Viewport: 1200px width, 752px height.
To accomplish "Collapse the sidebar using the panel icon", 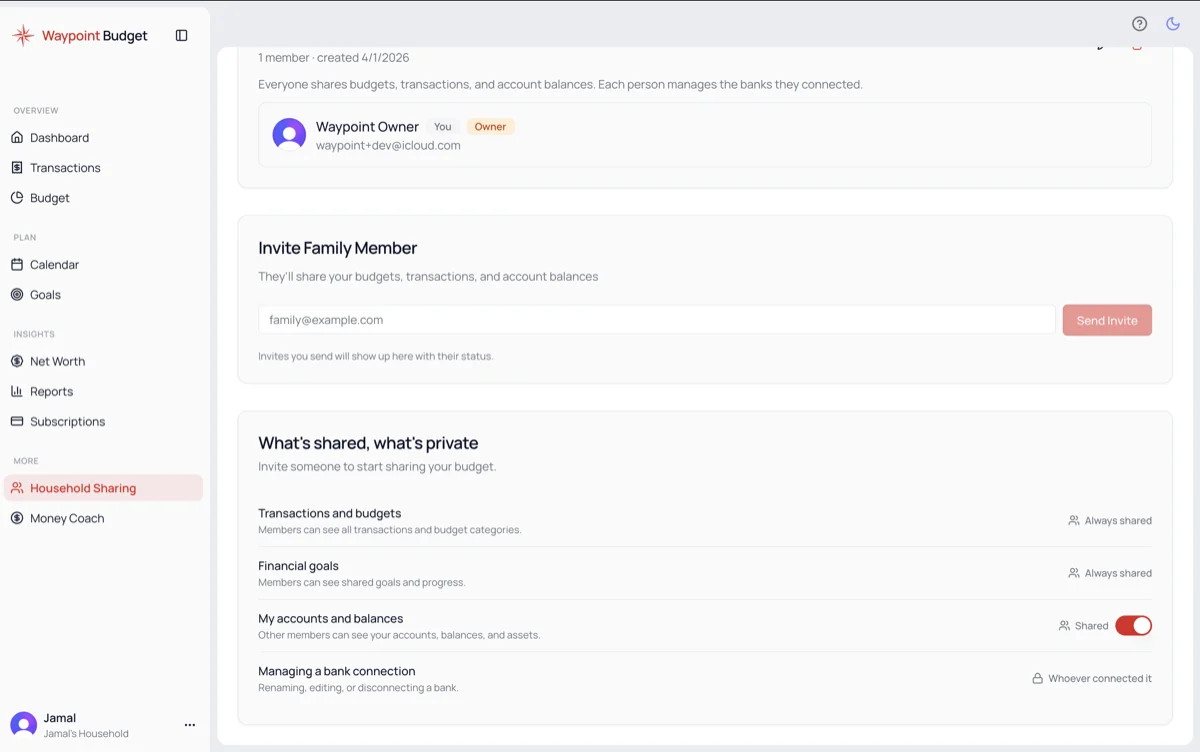I will tap(181, 35).
